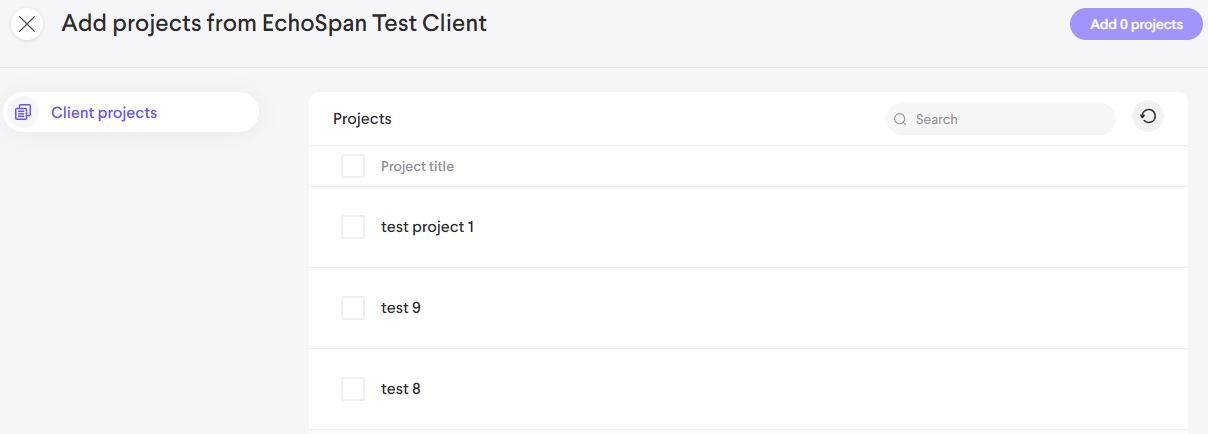Click the test 9 project name
The height and width of the screenshot is (434, 1208).
point(401,308)
